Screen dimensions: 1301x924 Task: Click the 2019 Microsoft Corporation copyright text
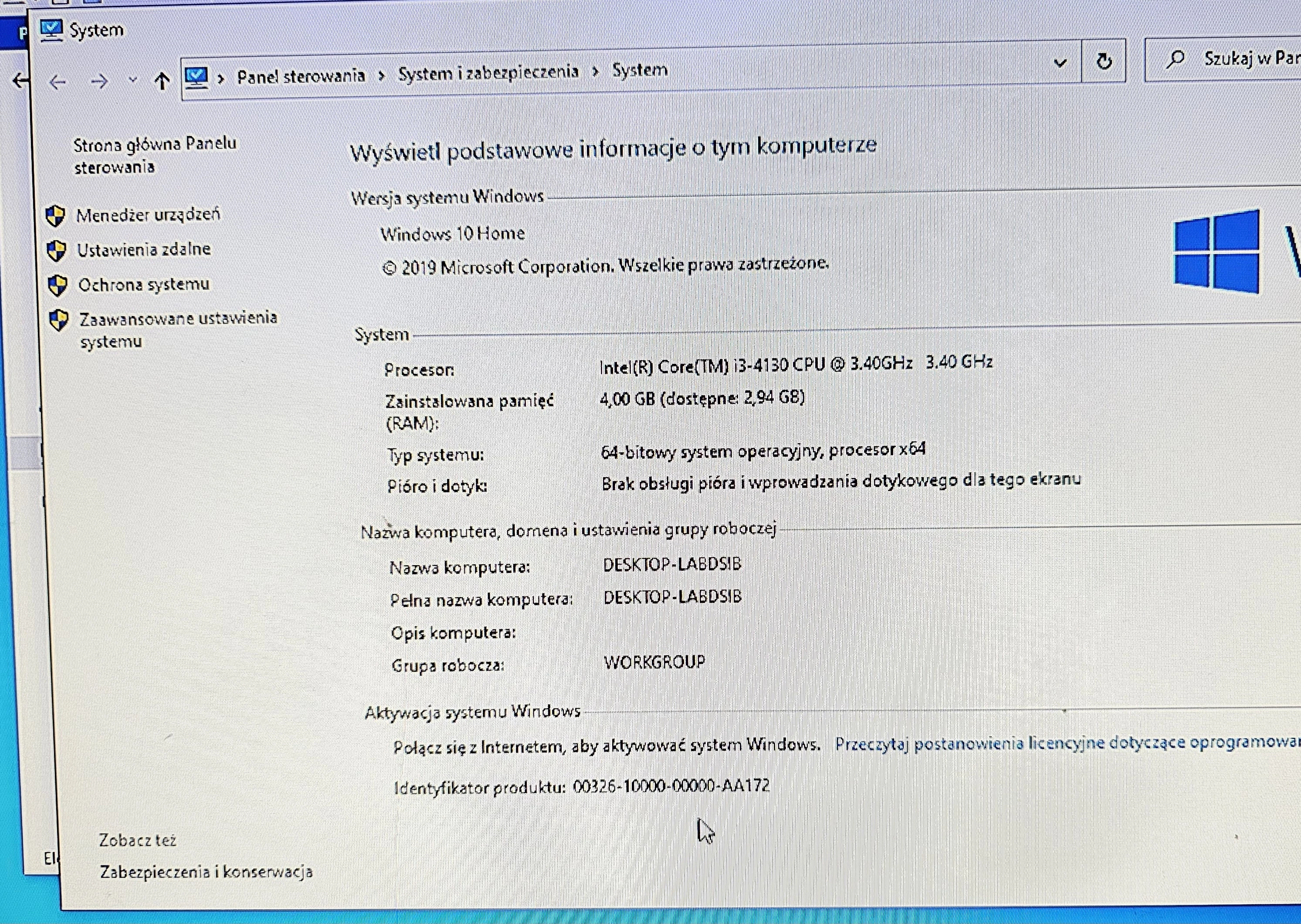[605, 265]
